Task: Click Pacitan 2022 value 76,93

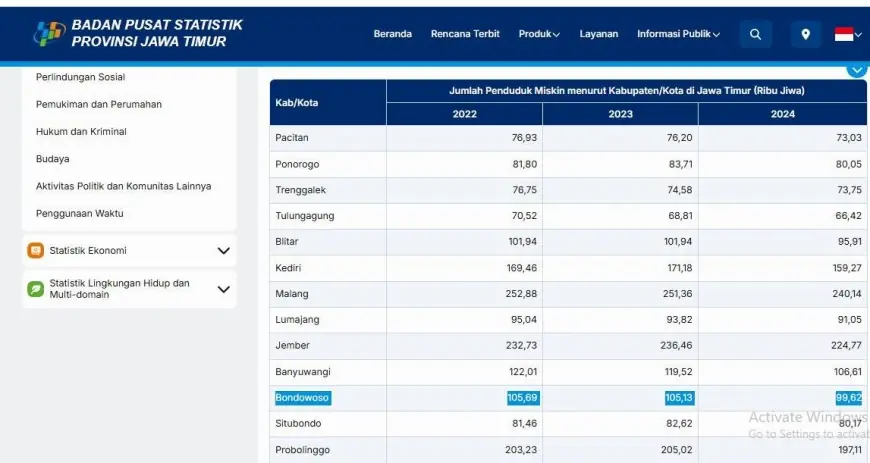Action: point(524,138)
